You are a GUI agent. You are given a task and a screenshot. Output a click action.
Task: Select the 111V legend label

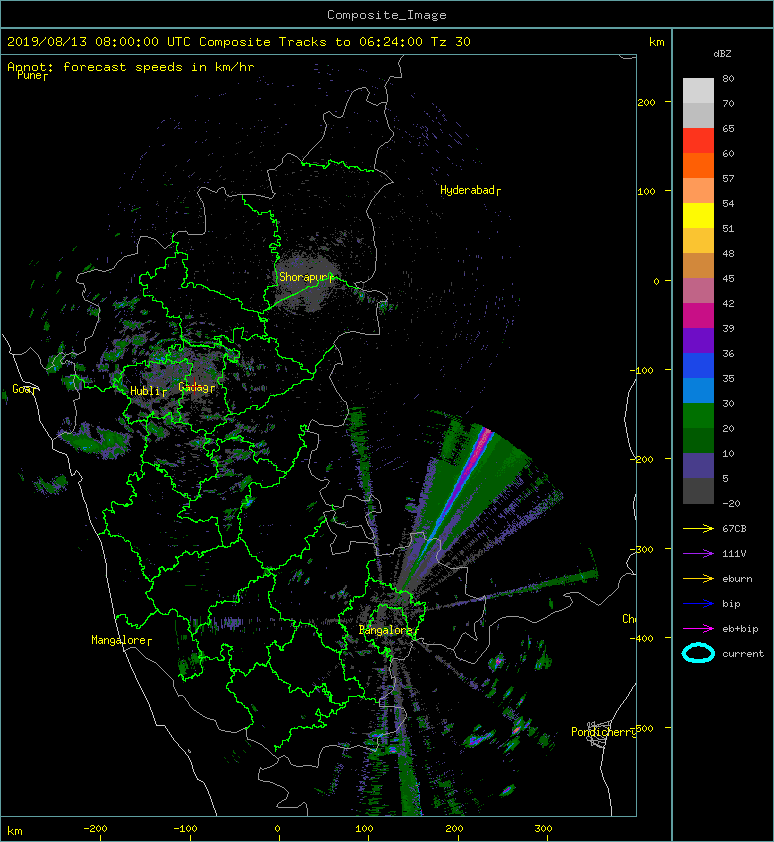click(734, 554)
